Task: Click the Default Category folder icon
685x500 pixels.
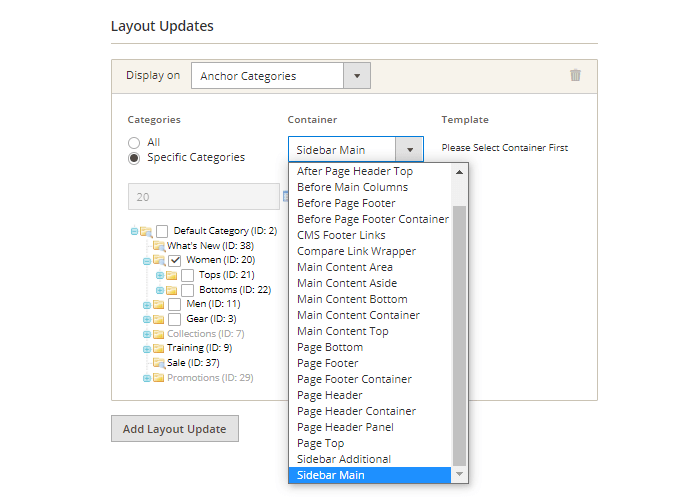Action: tap(146, 231)
